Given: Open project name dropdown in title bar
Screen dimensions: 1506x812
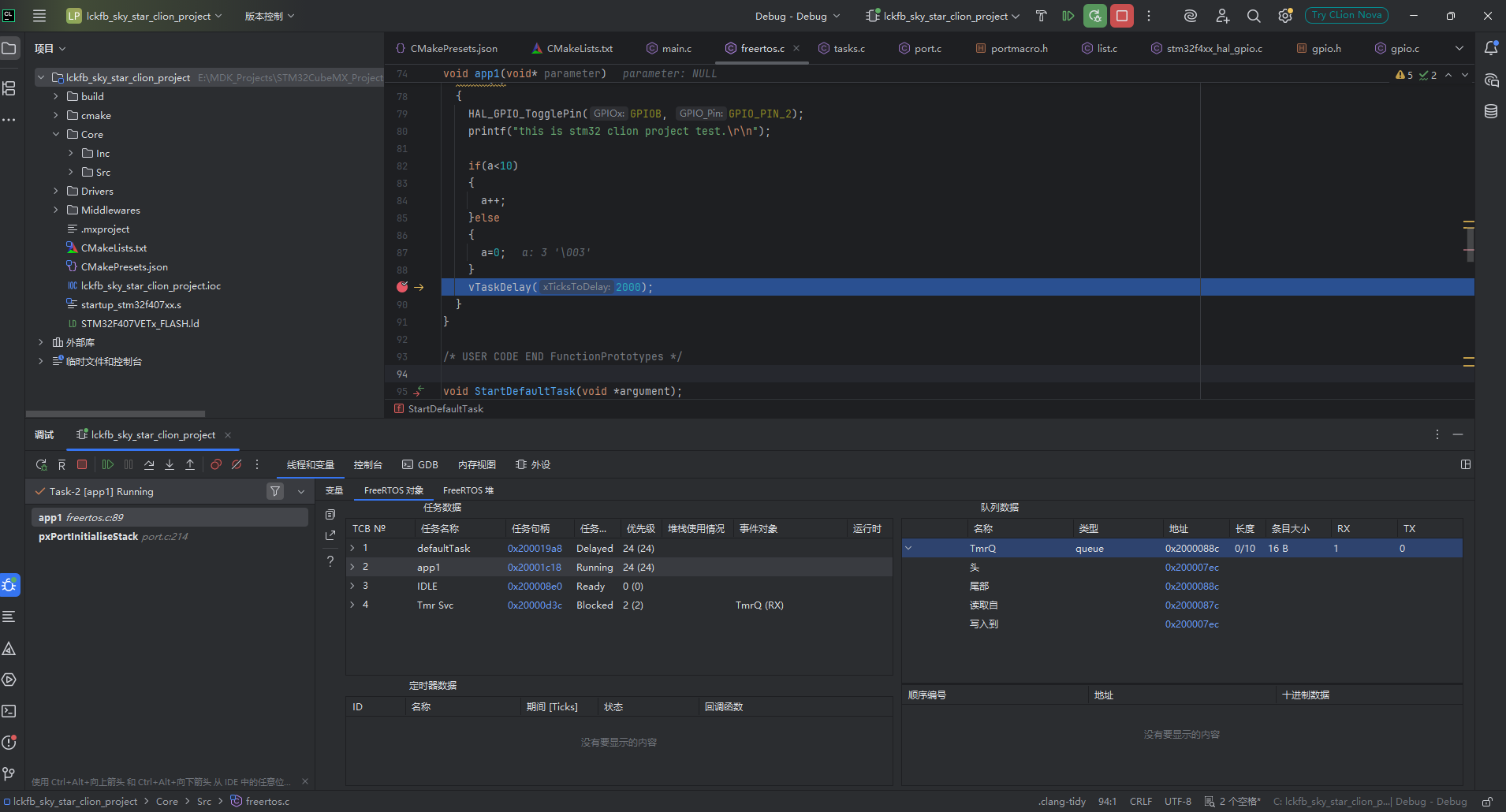Looking at the screenshot, I should pyautogui.click(x=144, y=16).
